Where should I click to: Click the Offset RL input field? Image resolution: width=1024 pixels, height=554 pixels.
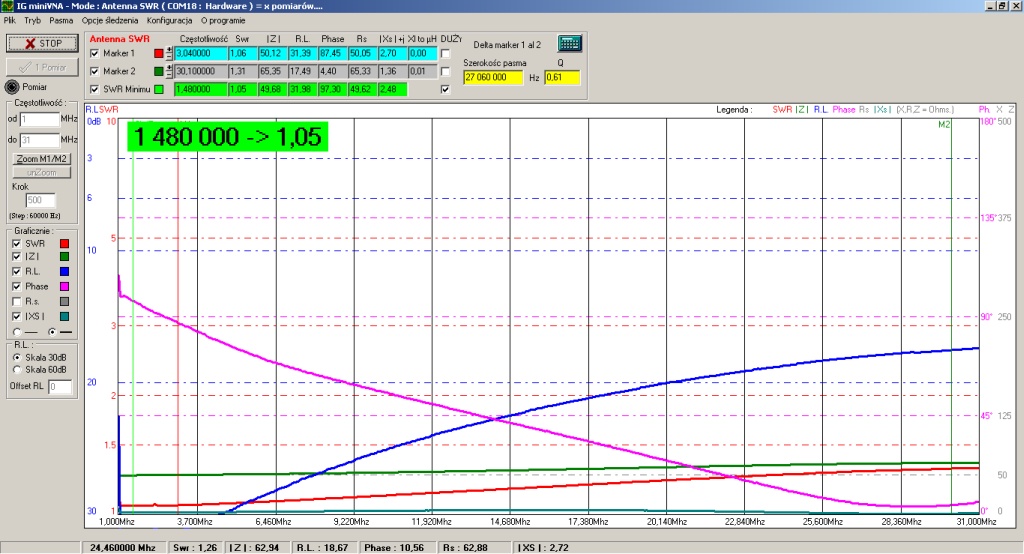(59, 386)
